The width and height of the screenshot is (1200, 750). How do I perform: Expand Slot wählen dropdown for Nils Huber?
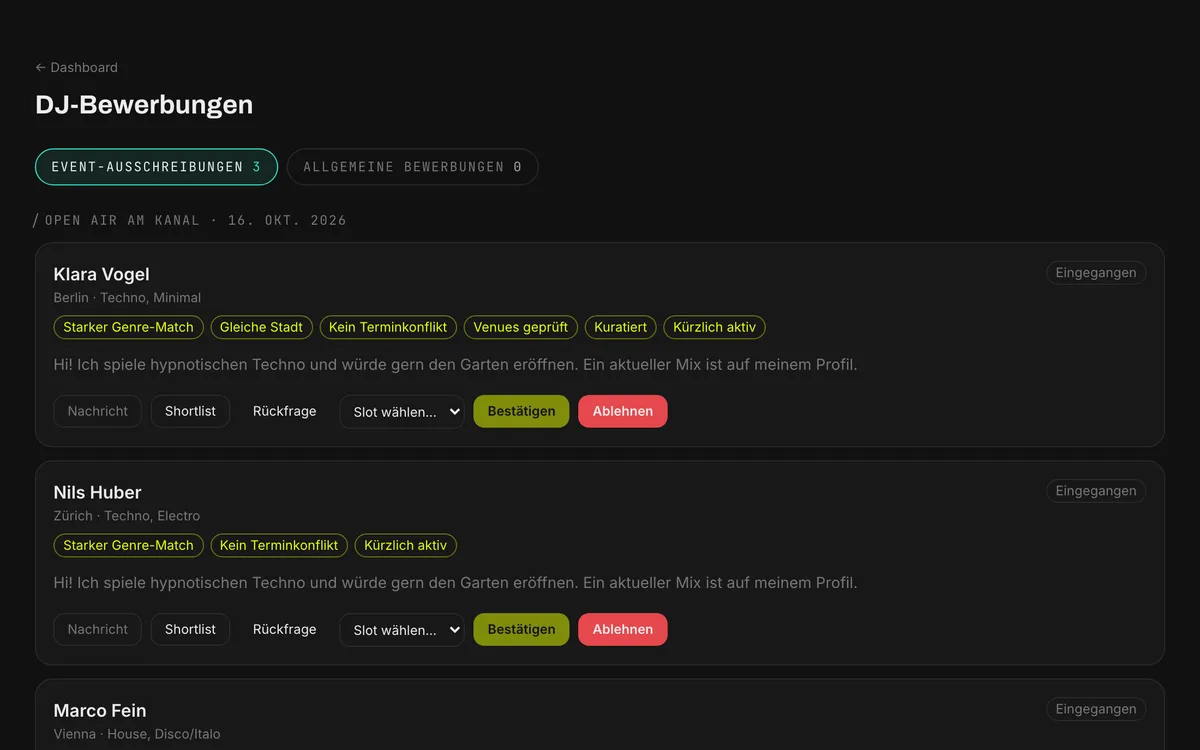[x=402, y=630]
